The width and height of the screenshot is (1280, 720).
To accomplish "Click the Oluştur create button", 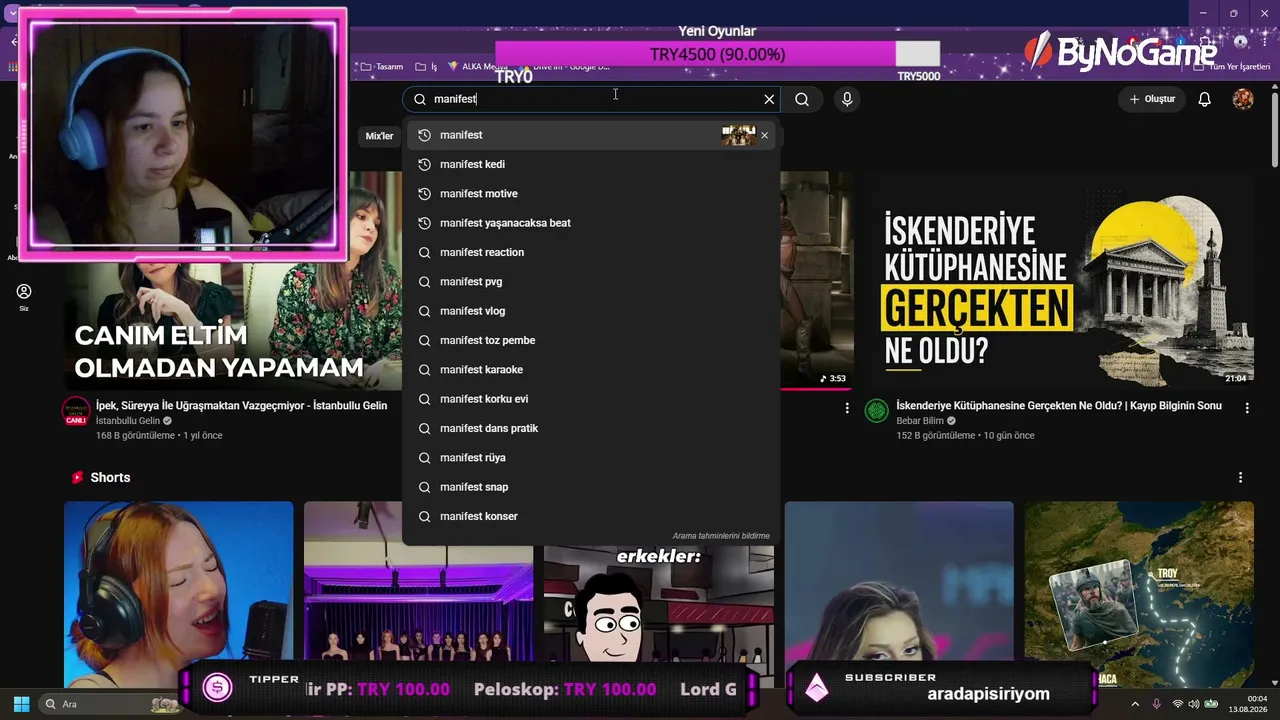I will pyautogui.click(x=1152, y=99).
